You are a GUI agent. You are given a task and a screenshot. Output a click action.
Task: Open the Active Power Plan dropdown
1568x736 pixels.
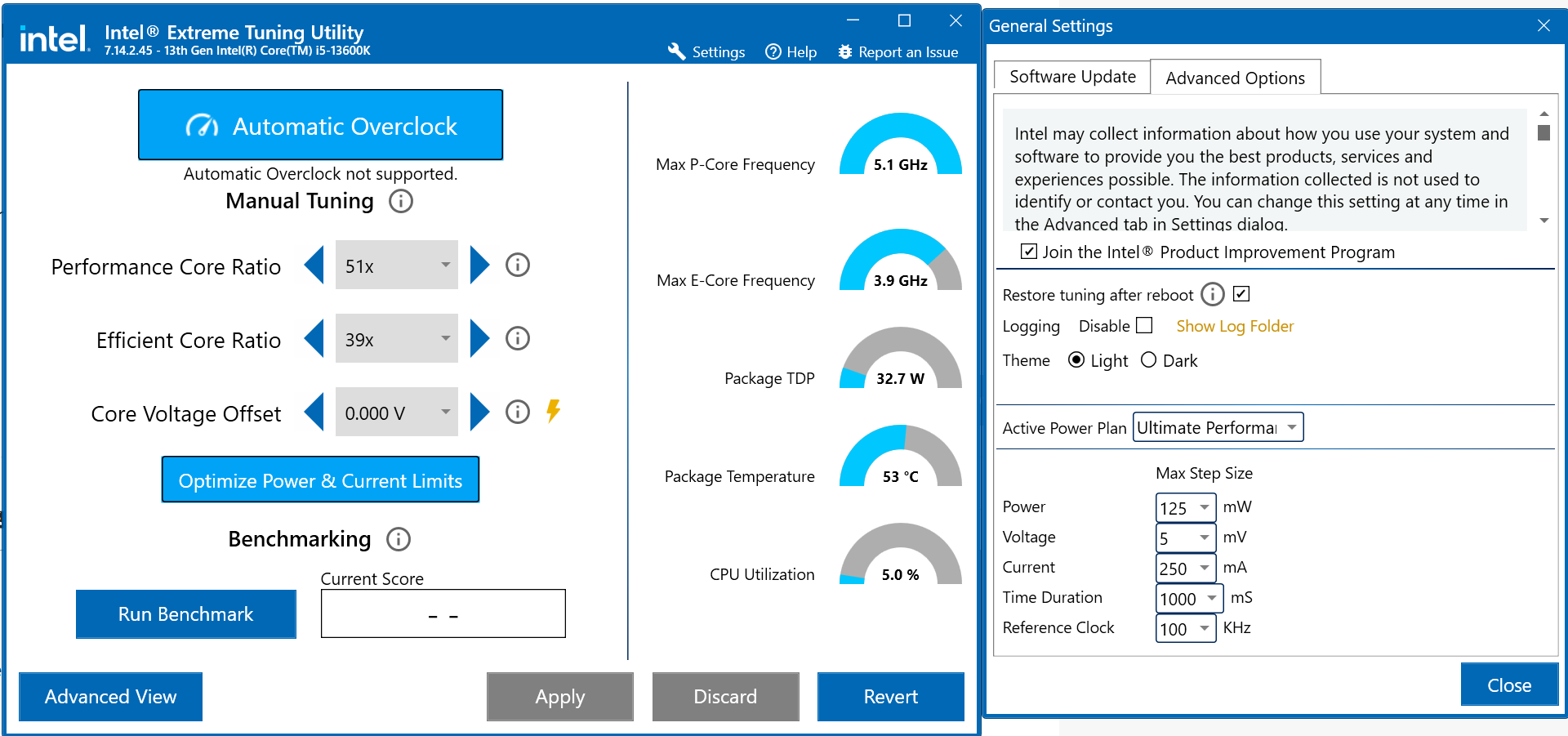click(1217, 427)
